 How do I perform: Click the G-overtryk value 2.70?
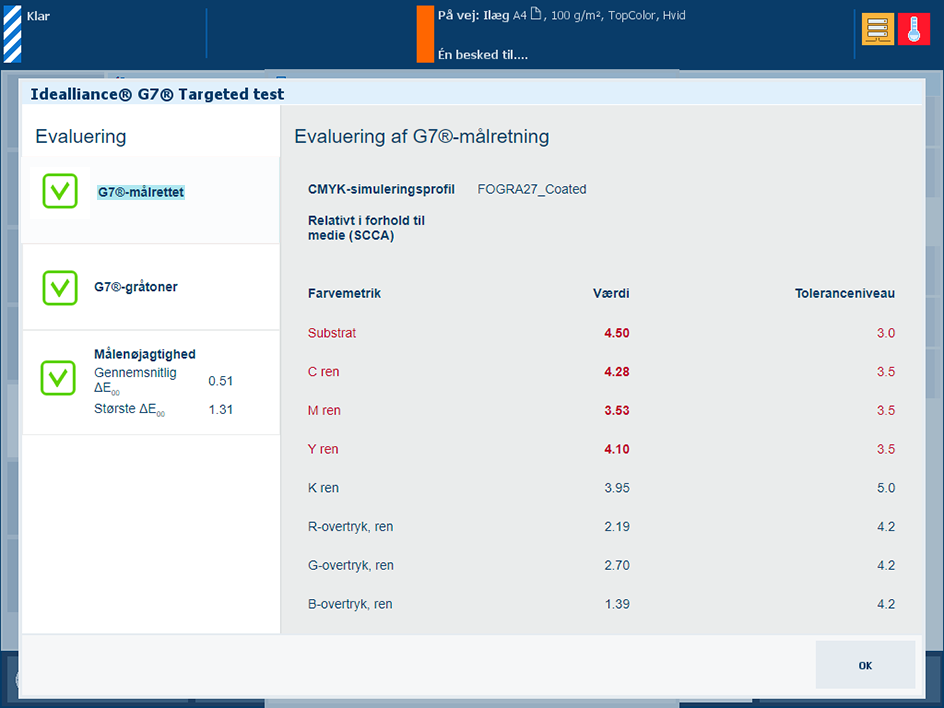tap(616, 565)
